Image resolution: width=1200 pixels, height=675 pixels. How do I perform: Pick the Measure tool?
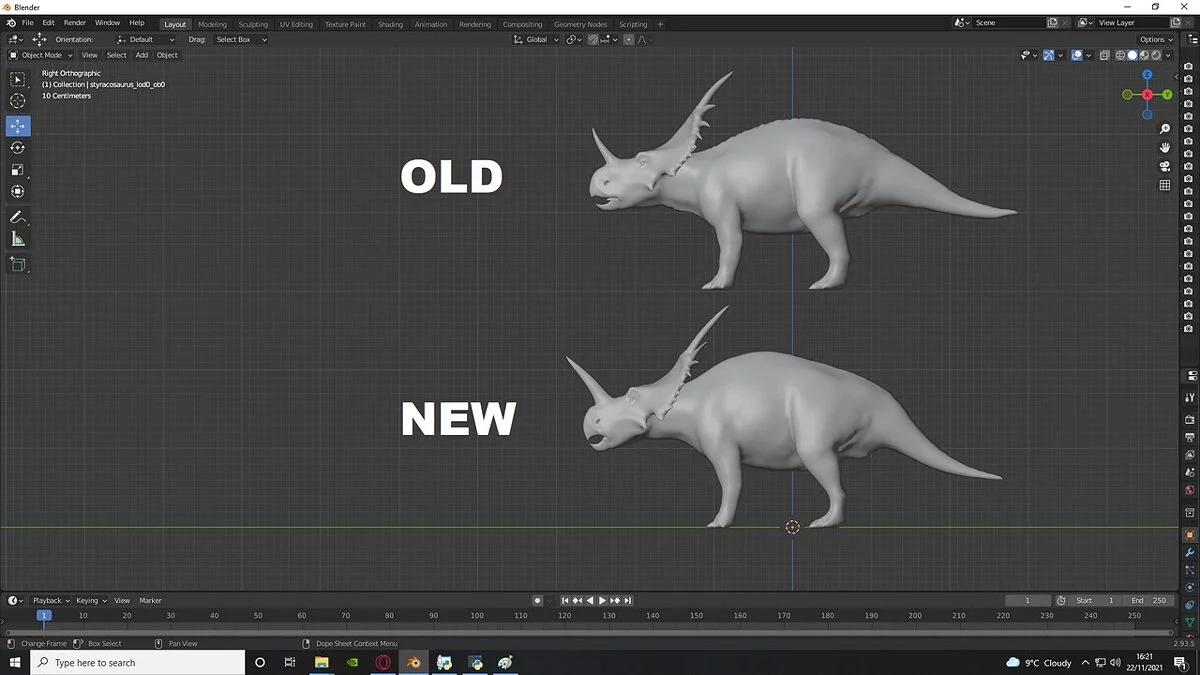pyautogui.click(x=18, y=239)
